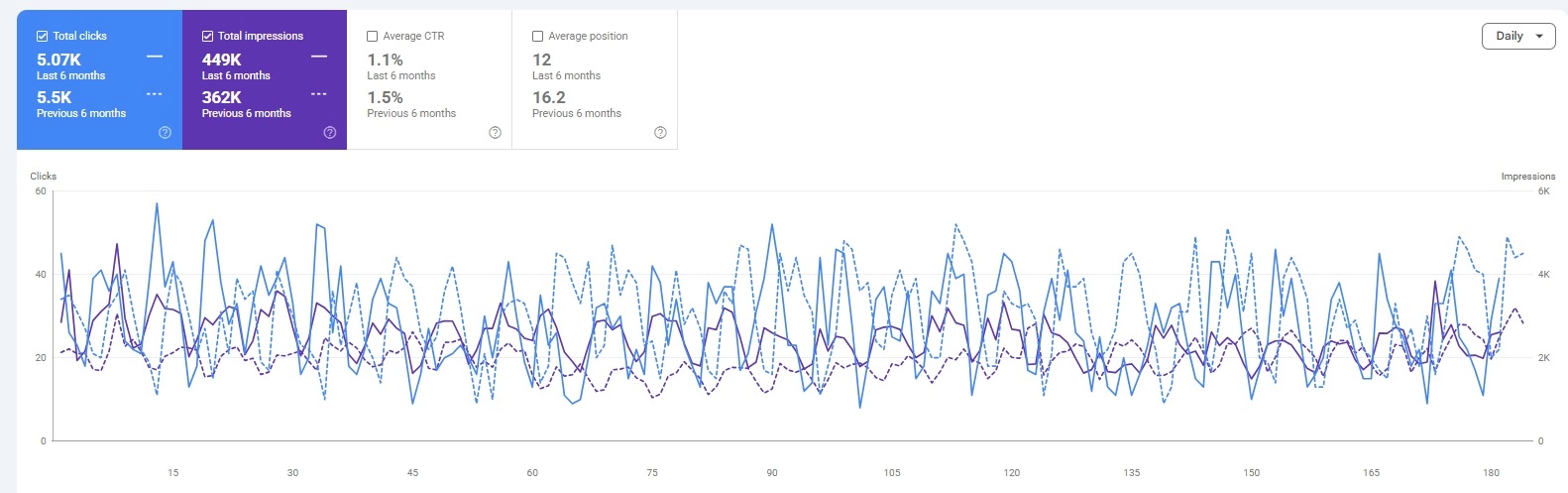Open help icon on Average position card

pos(660,133)
